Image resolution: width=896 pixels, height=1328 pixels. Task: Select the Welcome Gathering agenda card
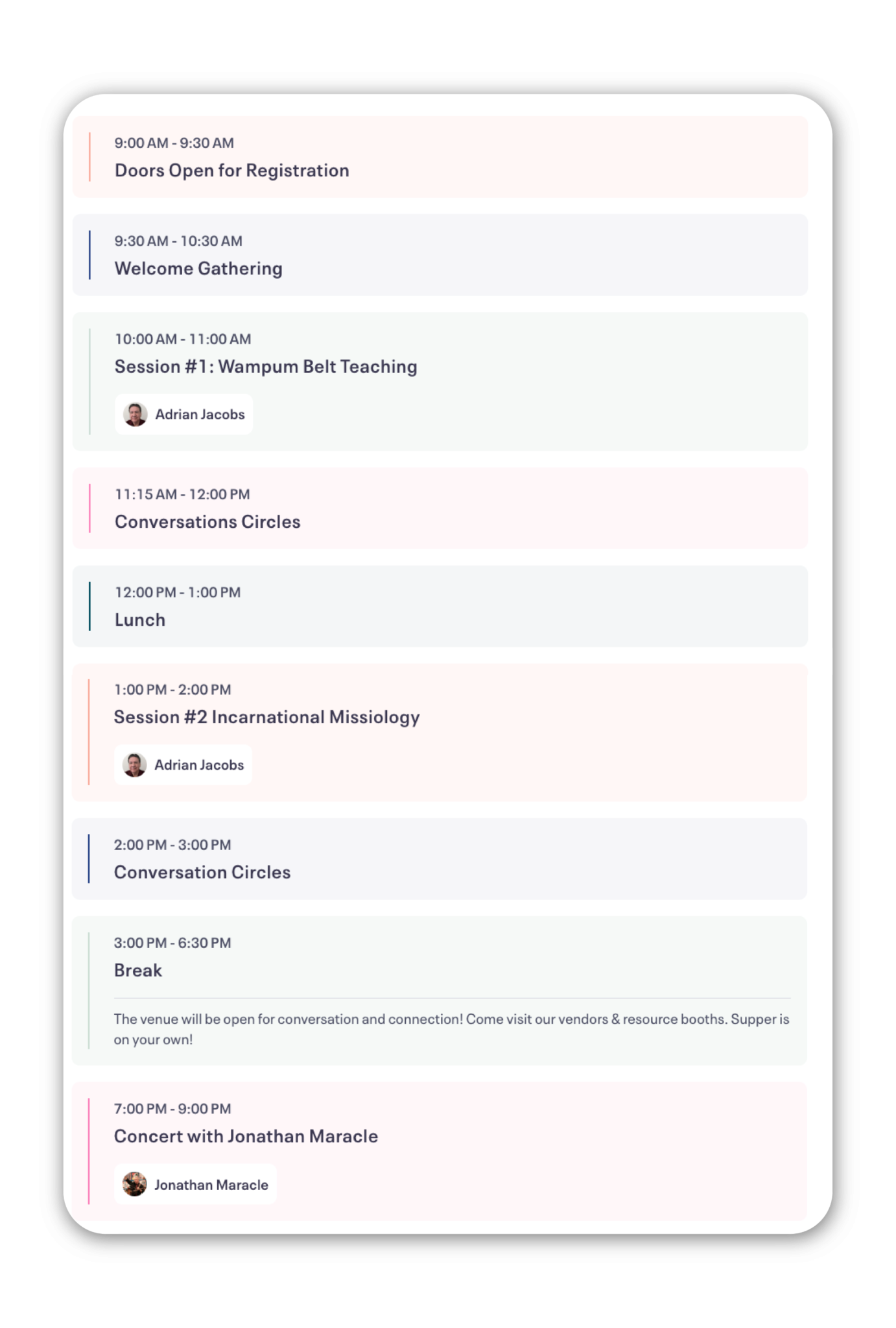pos(440,255)
